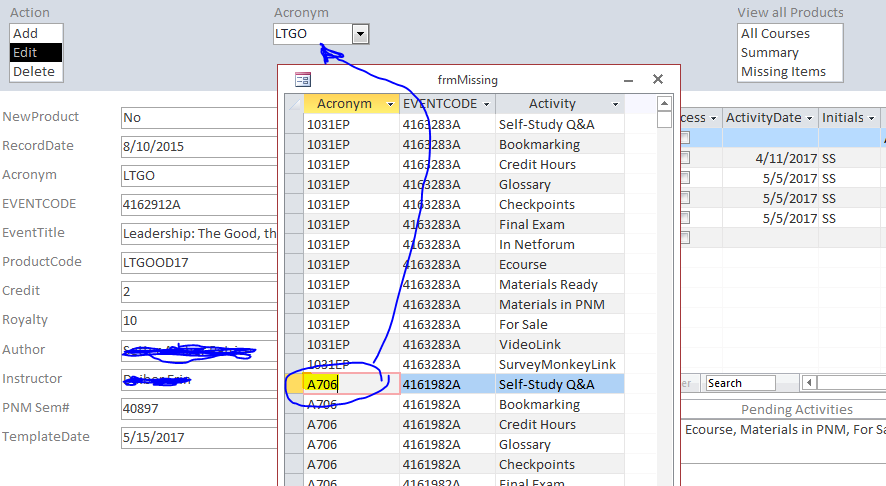This screenshot has width=886, height=486.
Task: Click the Pending Activities text box
Action: 783,441
